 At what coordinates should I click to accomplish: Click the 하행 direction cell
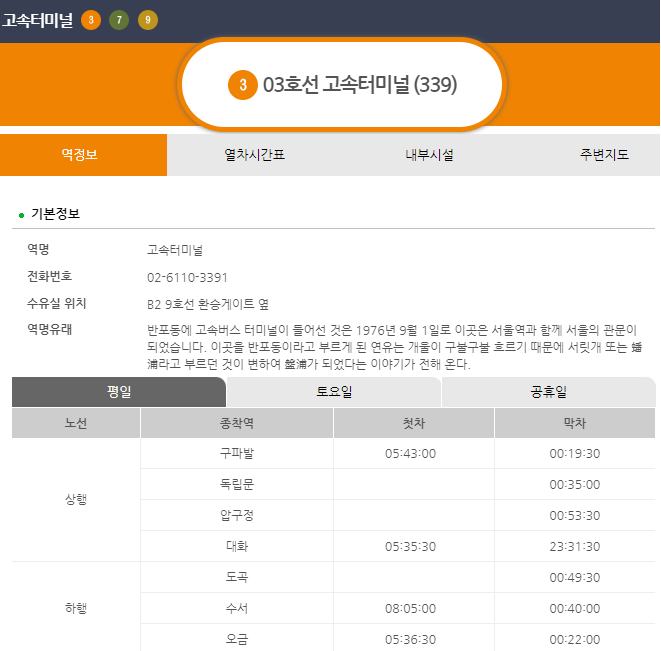click(76, 608)
